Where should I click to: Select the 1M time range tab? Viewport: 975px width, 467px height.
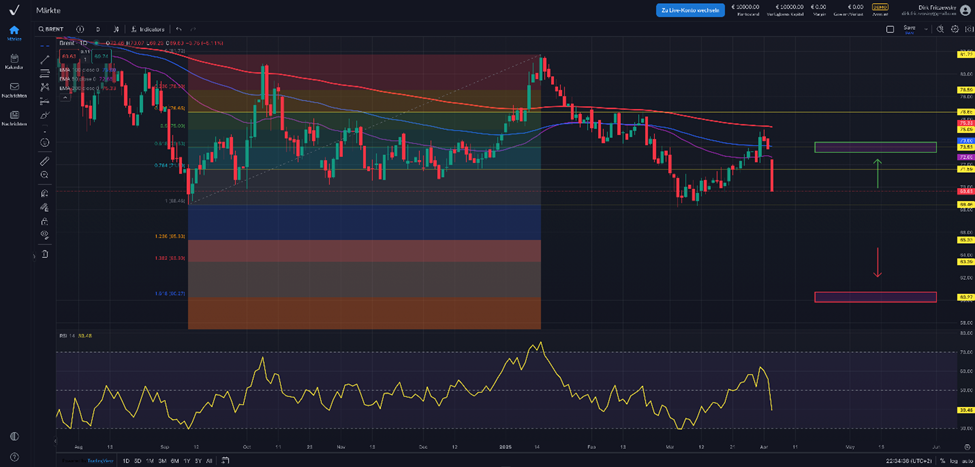pos(149,460)
